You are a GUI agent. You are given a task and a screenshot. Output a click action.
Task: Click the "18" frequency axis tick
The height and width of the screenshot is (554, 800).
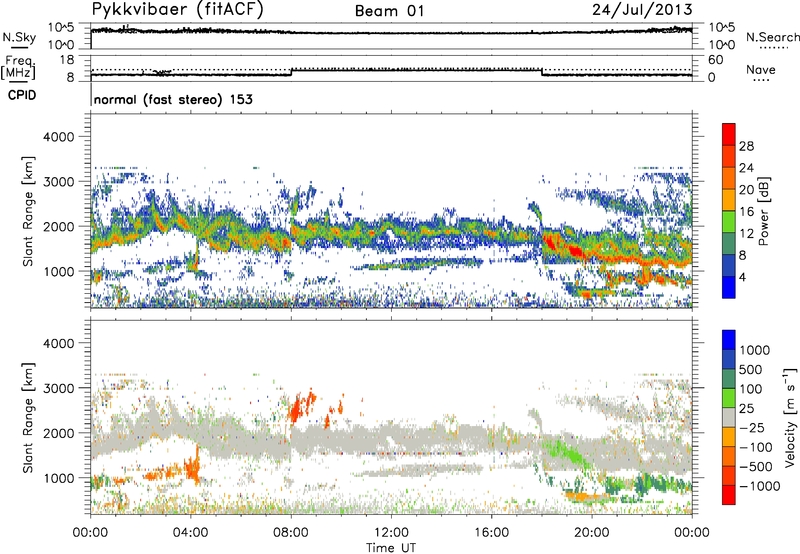67,60
